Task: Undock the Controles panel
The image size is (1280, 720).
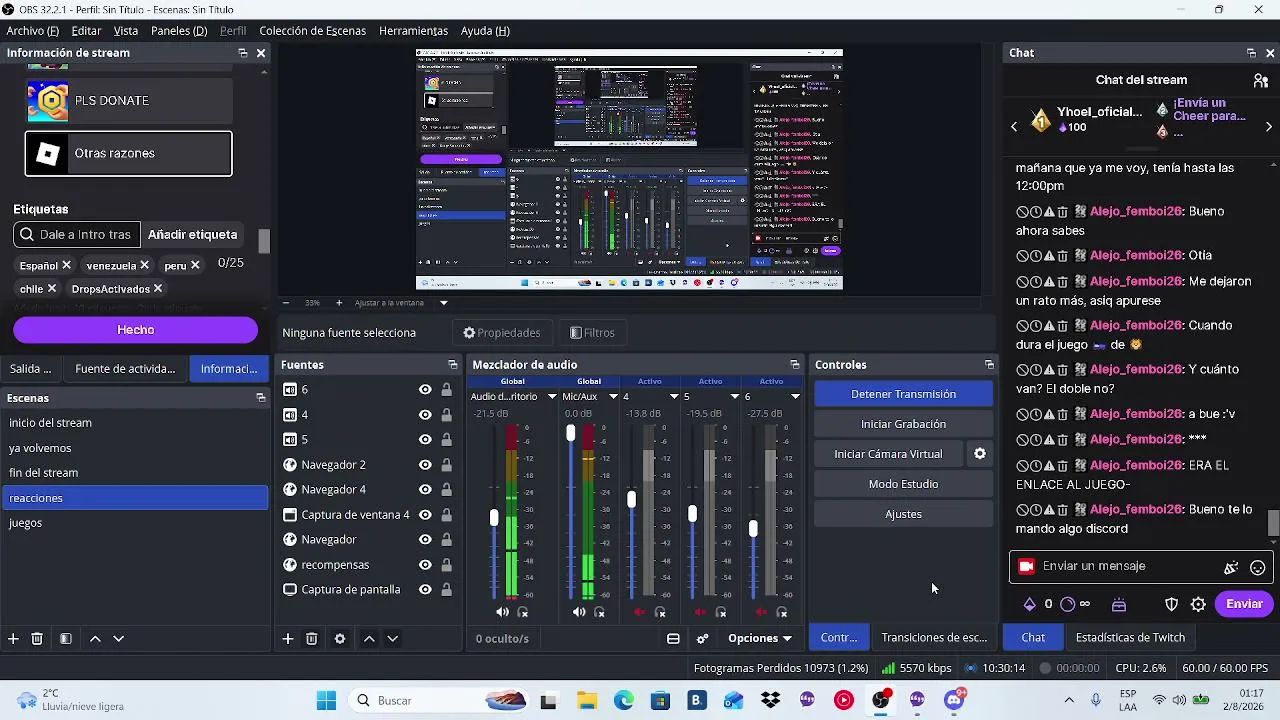Action: (x=989, y=365)
